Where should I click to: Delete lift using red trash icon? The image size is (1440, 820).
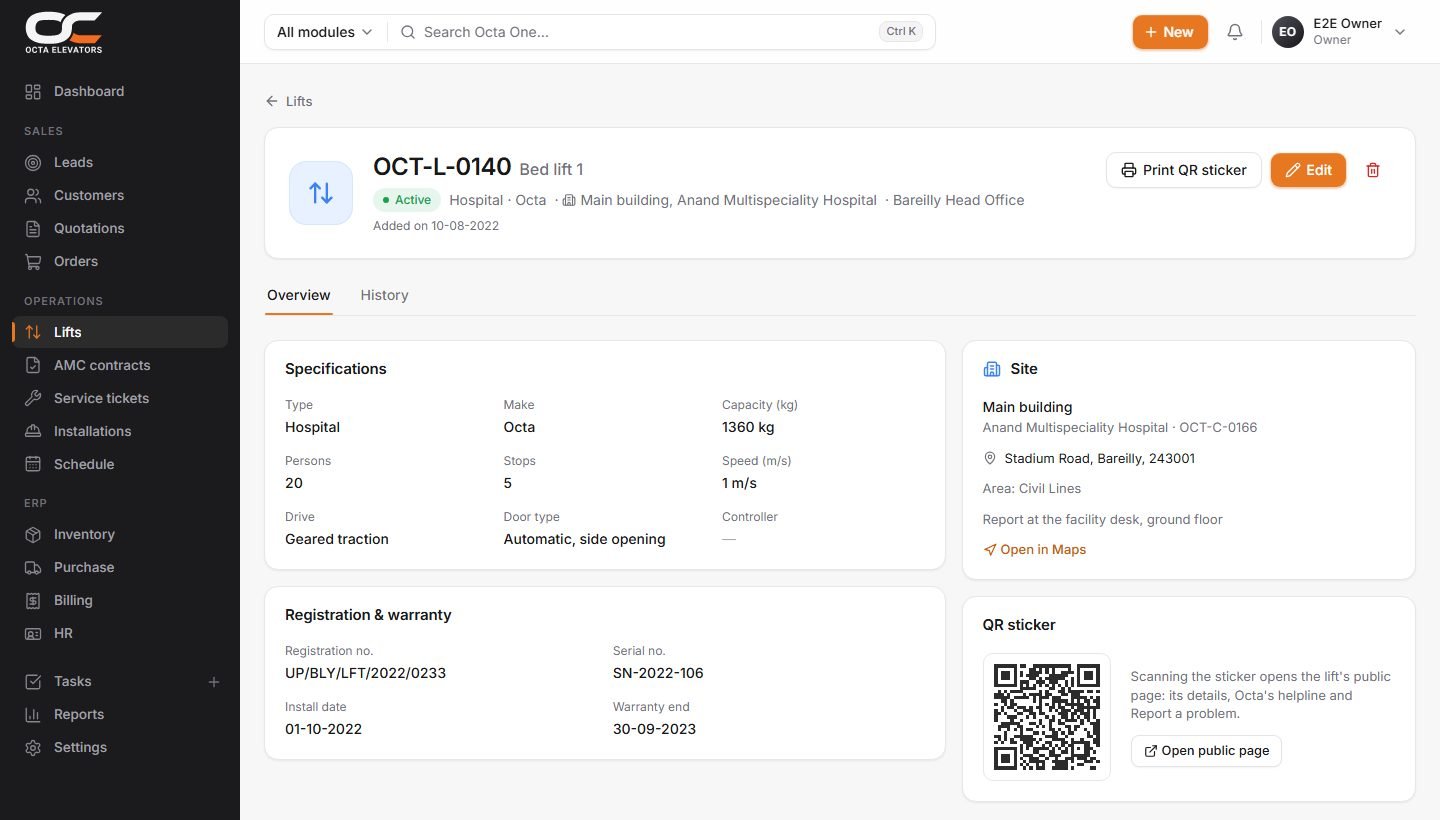[1373, 170]
